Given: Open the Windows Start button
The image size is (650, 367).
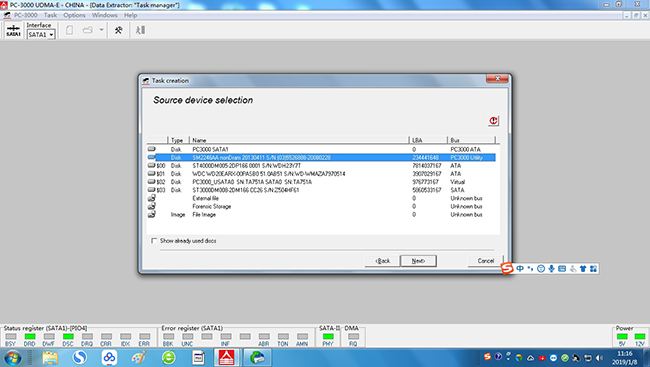Looking at the screenshot, I should (12, 357).
